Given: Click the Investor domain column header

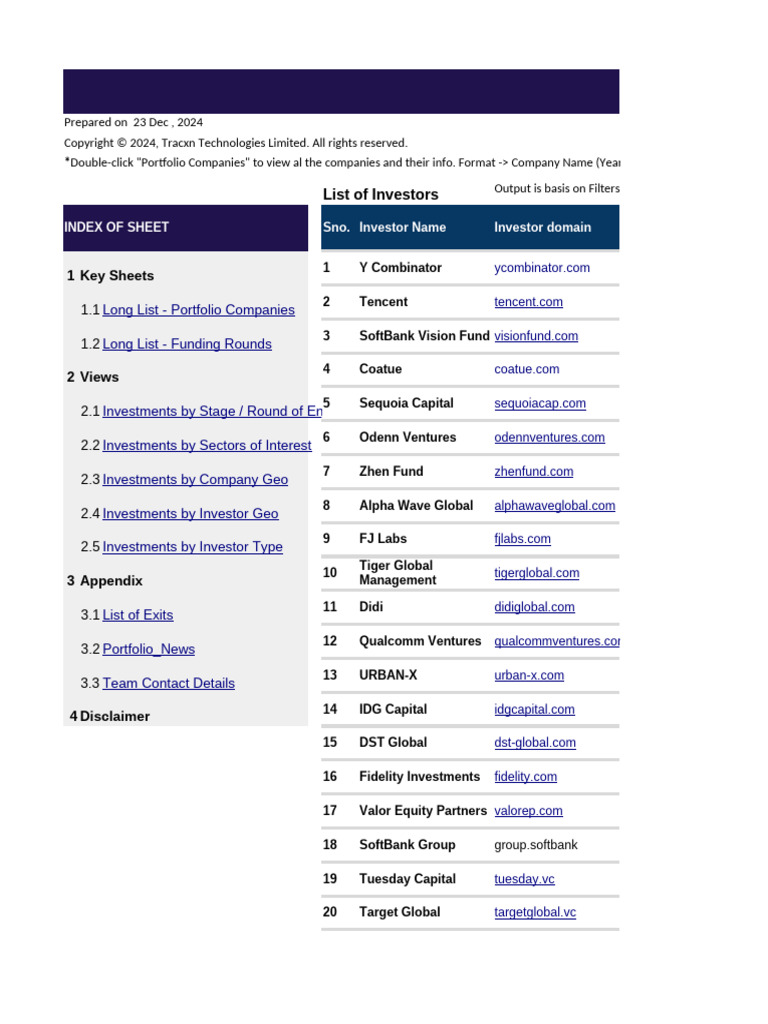Looking at the screenshot, I should (x=542, y=228).
